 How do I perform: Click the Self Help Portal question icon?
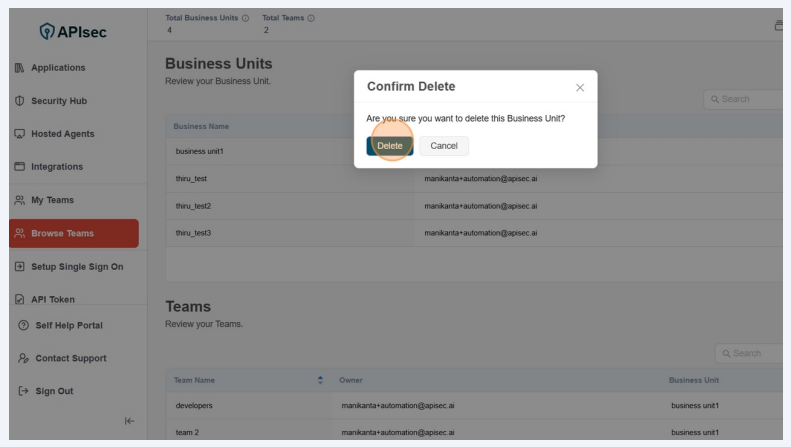pyautogui.click(x=23, y=325)
